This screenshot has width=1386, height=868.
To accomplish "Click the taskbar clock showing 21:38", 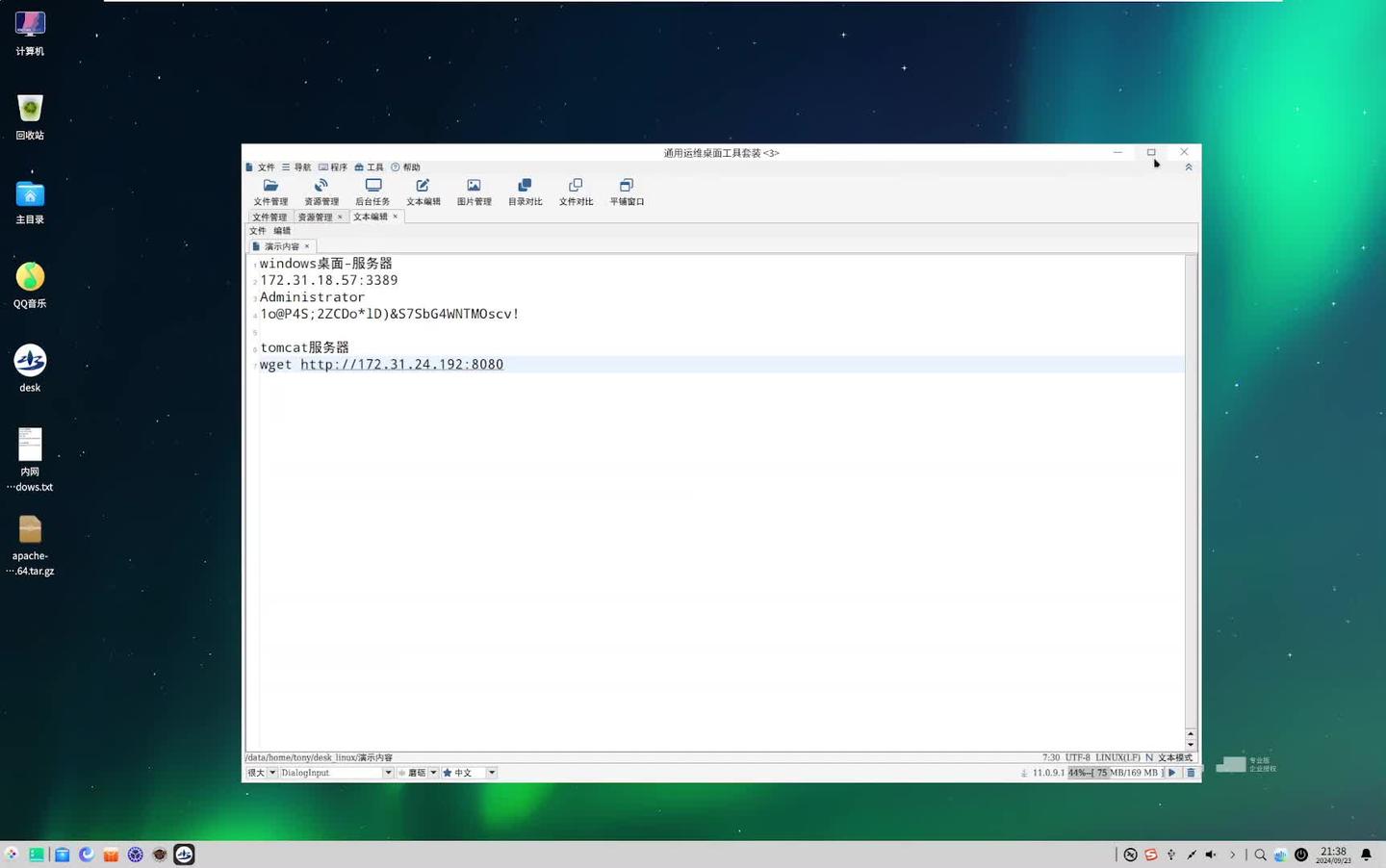I will (1333, 855).
